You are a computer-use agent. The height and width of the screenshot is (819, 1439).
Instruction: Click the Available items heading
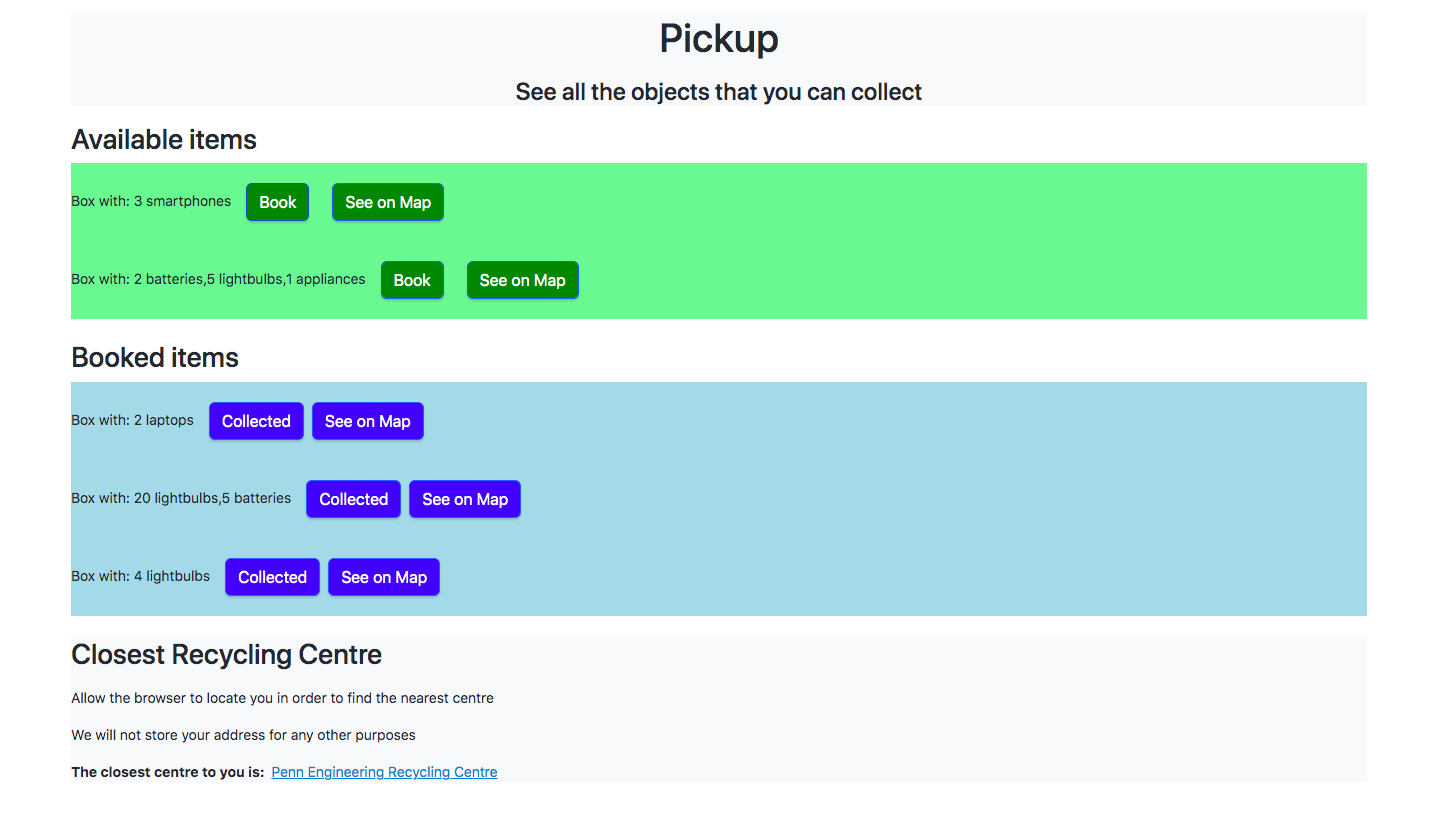164,140
